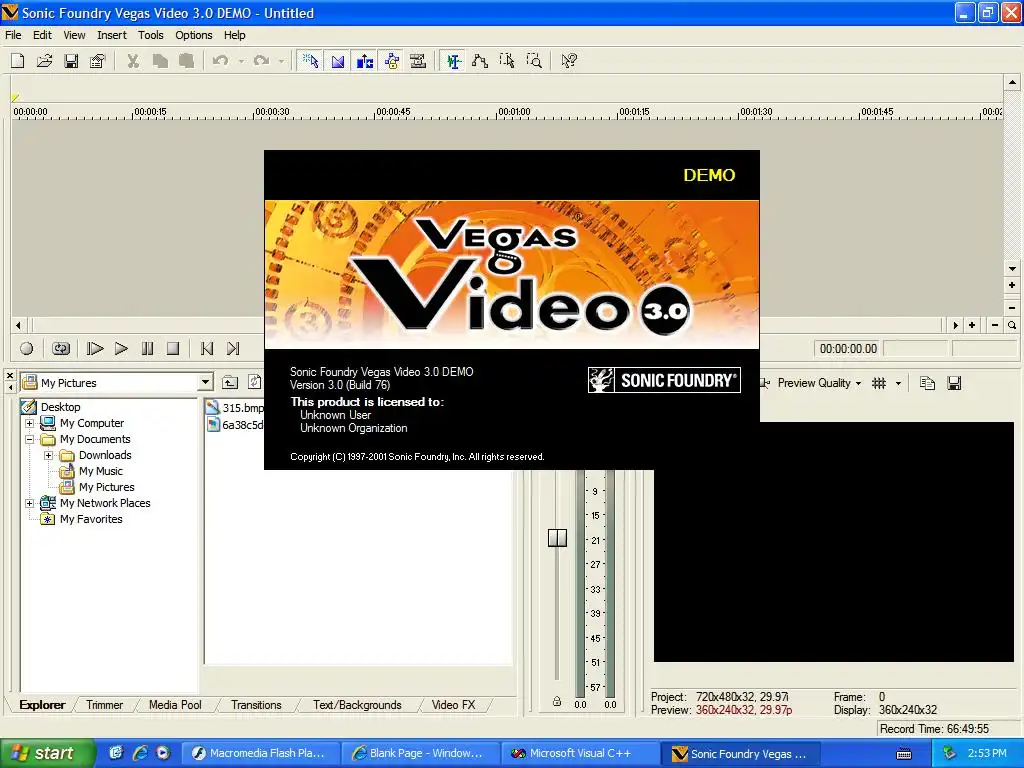This screenshot has width=1024, height=768.
Task: Select My Pictures folder in tree
Action: (106, 487)
